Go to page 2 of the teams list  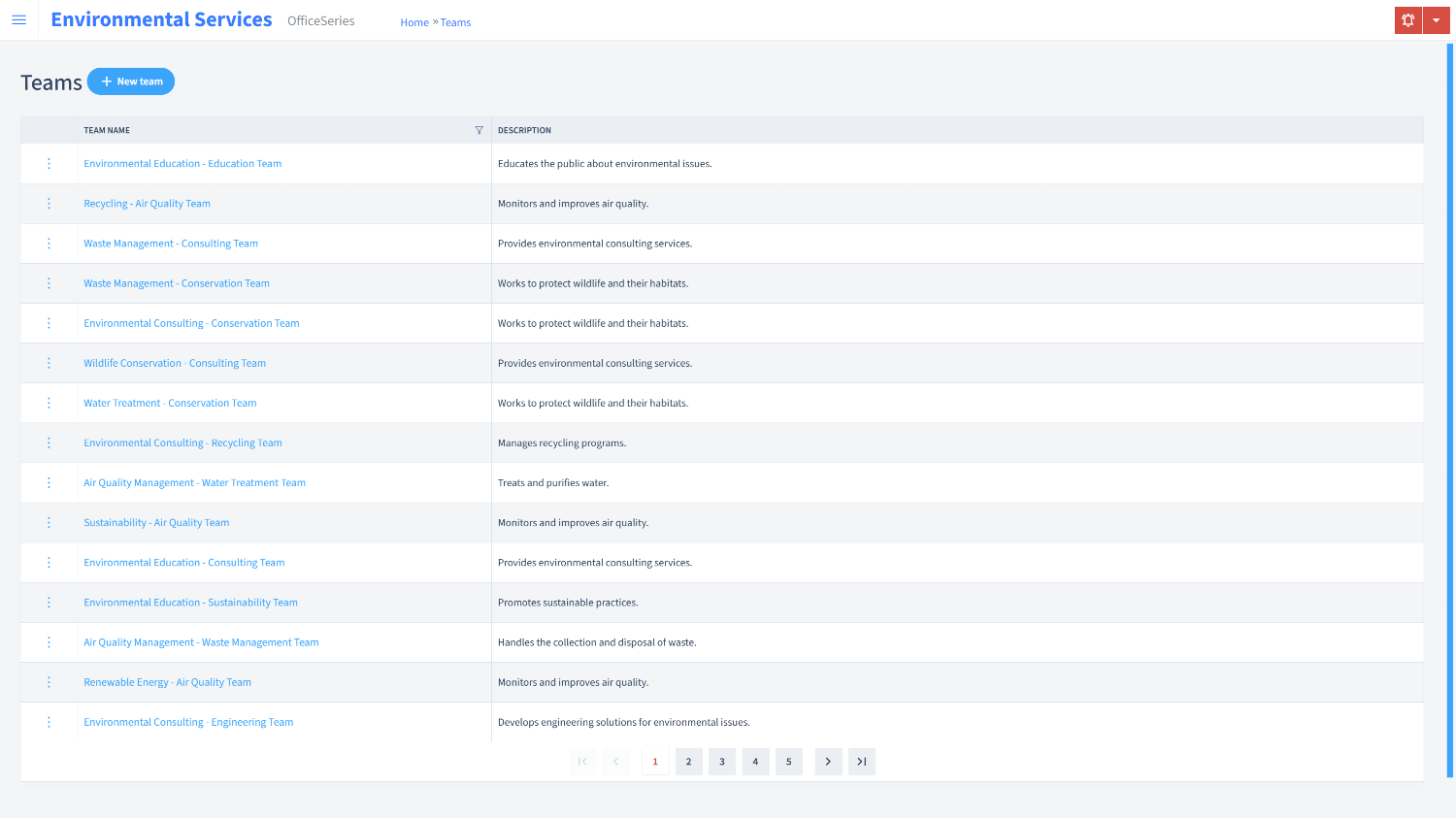tap(688, 762)
